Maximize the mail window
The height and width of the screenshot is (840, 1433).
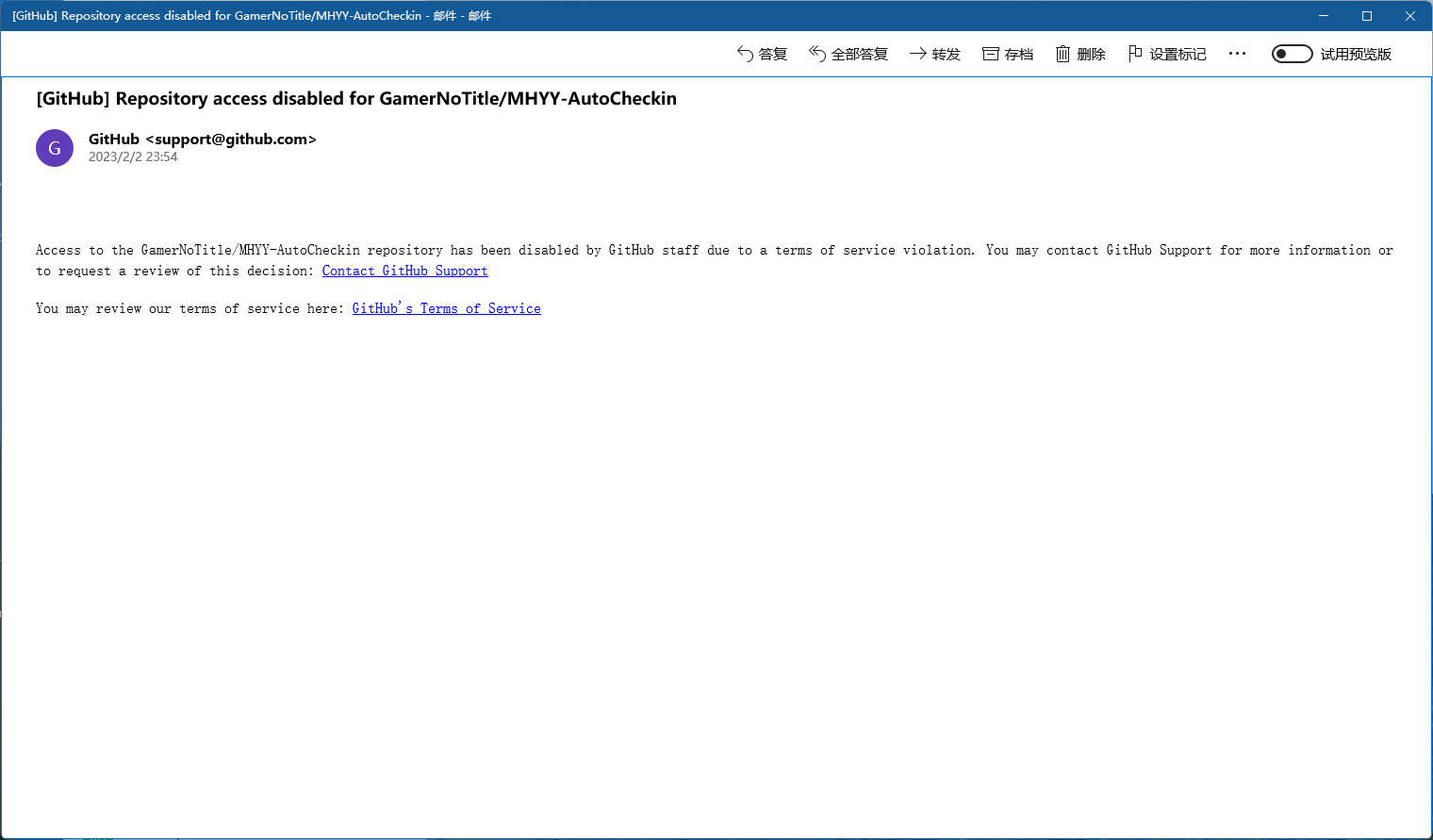[x=1367, y=16]
